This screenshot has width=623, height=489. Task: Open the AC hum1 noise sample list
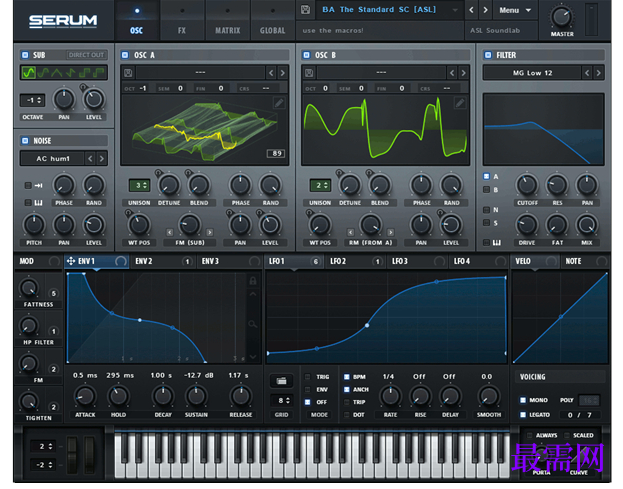[52, 158]
